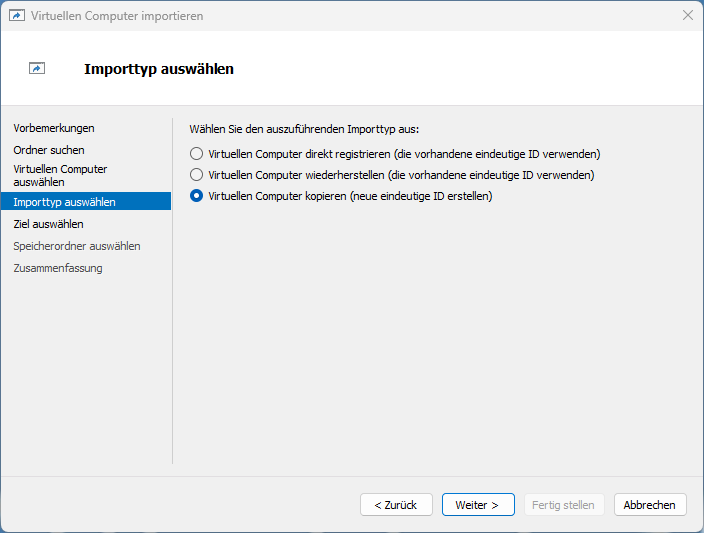The width and height of the screenshot is (704, 533).
Task: Click the title bar import wizard icon
Action: click(x=17, y=16)
